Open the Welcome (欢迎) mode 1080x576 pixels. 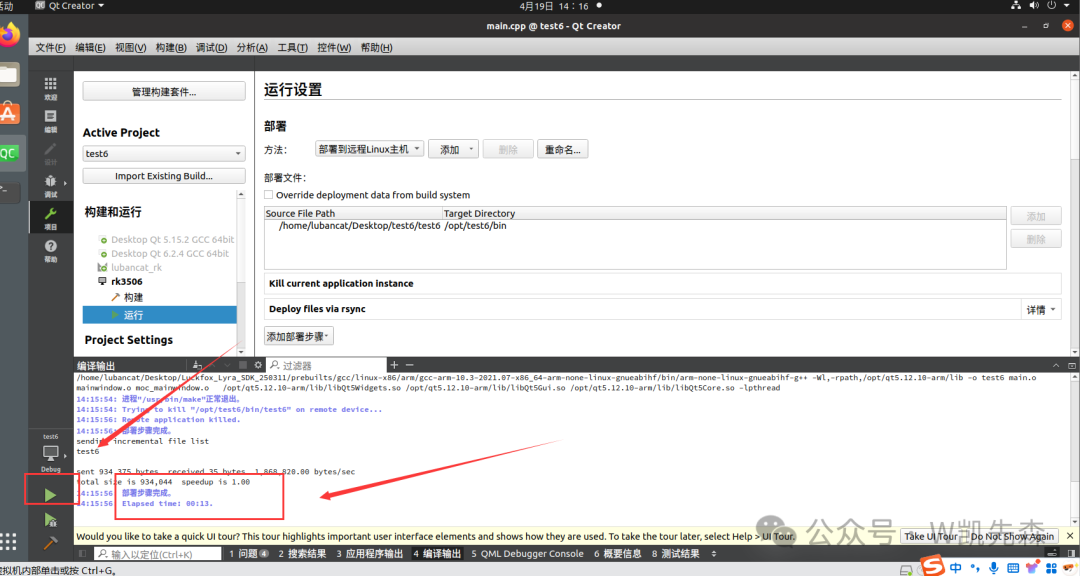click(x=51, y=88)
